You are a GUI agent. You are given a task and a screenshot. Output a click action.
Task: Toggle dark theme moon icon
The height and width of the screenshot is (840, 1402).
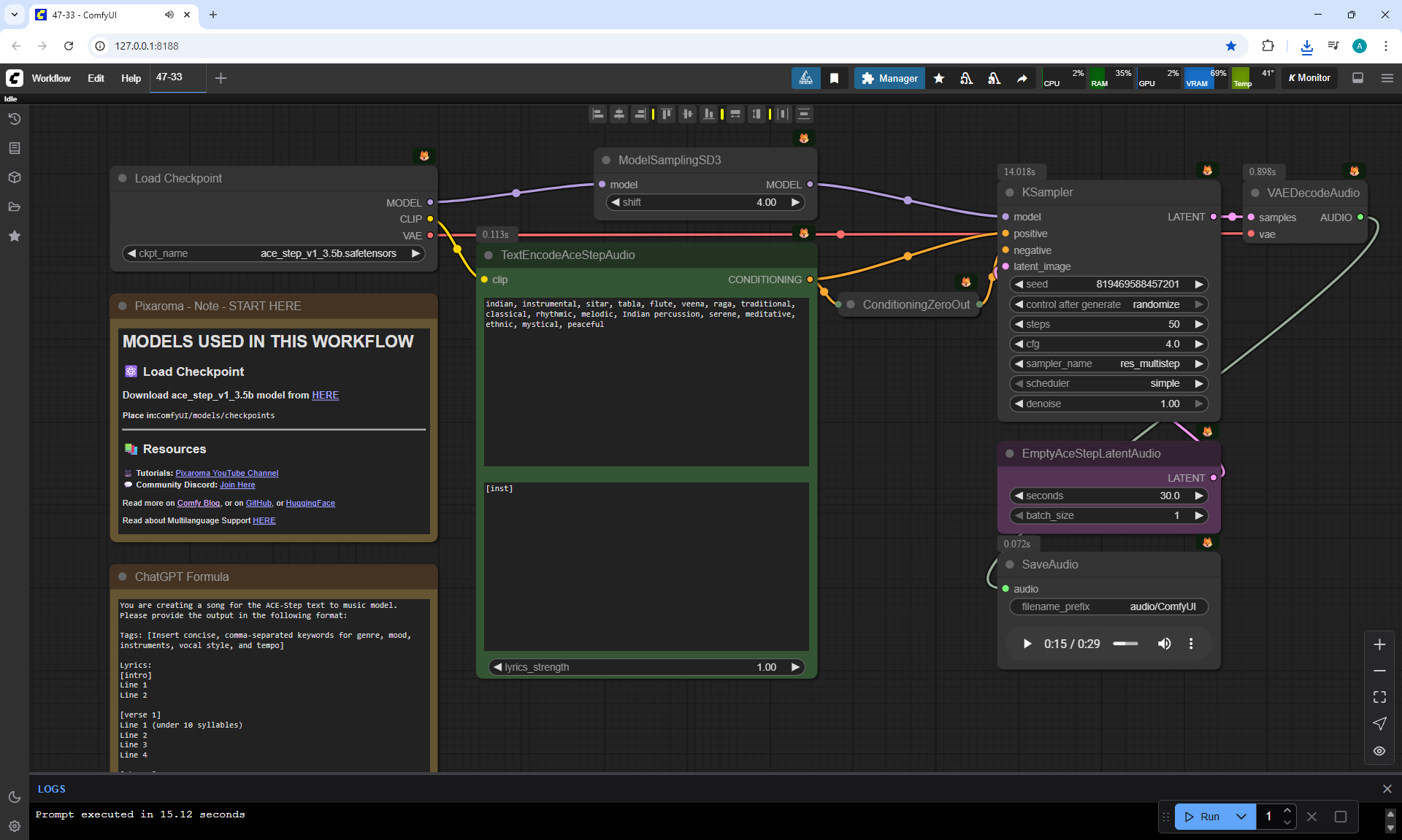click(x=14, y=797)
